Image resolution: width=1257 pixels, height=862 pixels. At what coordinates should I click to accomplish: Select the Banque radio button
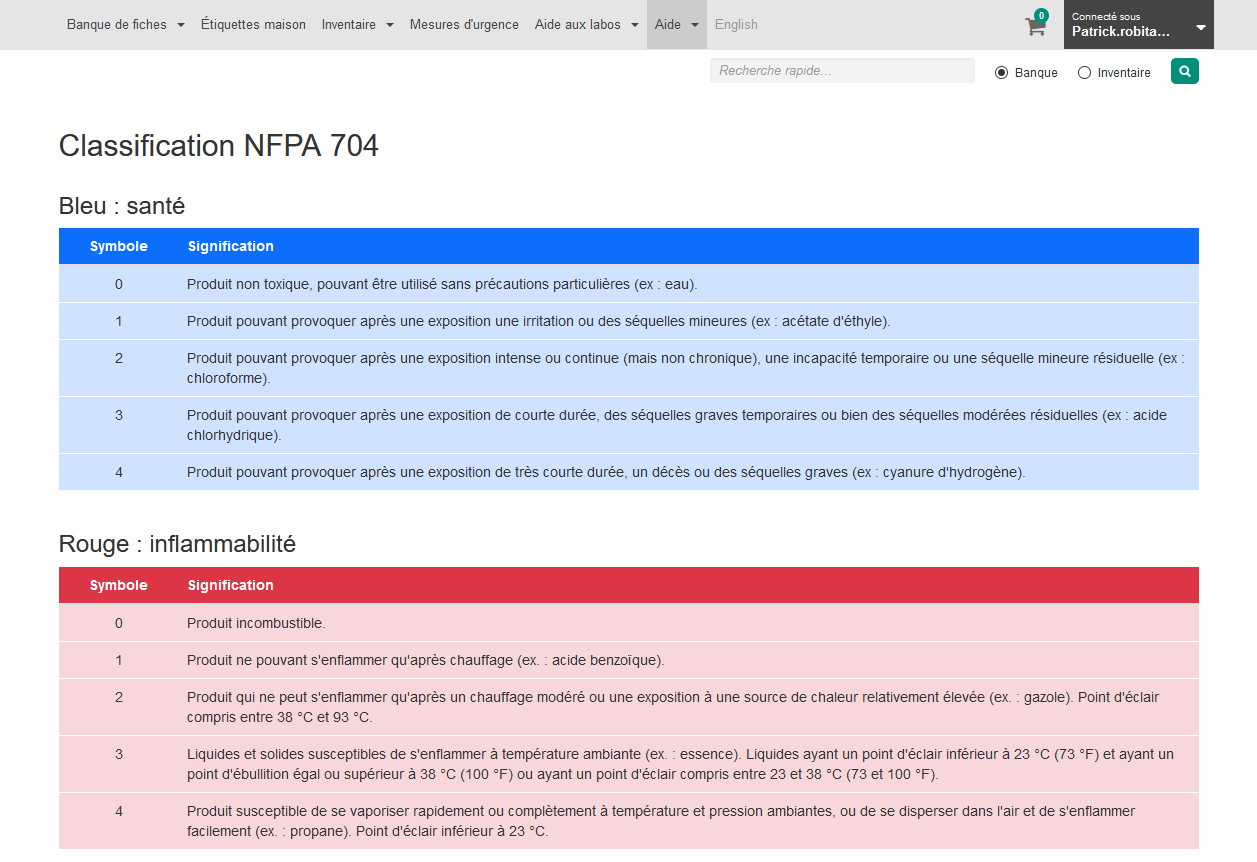(1001, 73)
